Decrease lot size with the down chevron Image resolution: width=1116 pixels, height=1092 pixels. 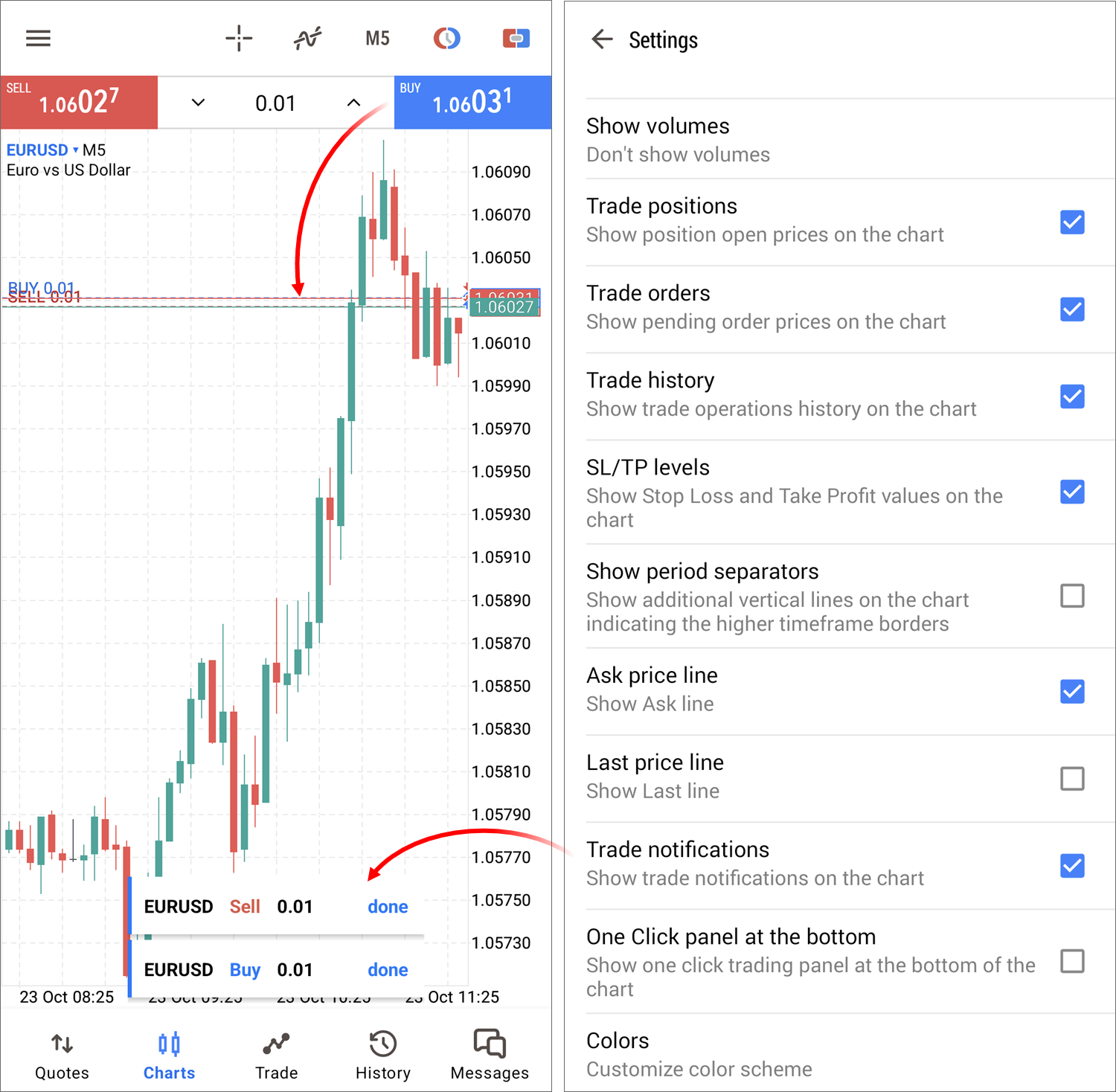(x=197, y=103)
